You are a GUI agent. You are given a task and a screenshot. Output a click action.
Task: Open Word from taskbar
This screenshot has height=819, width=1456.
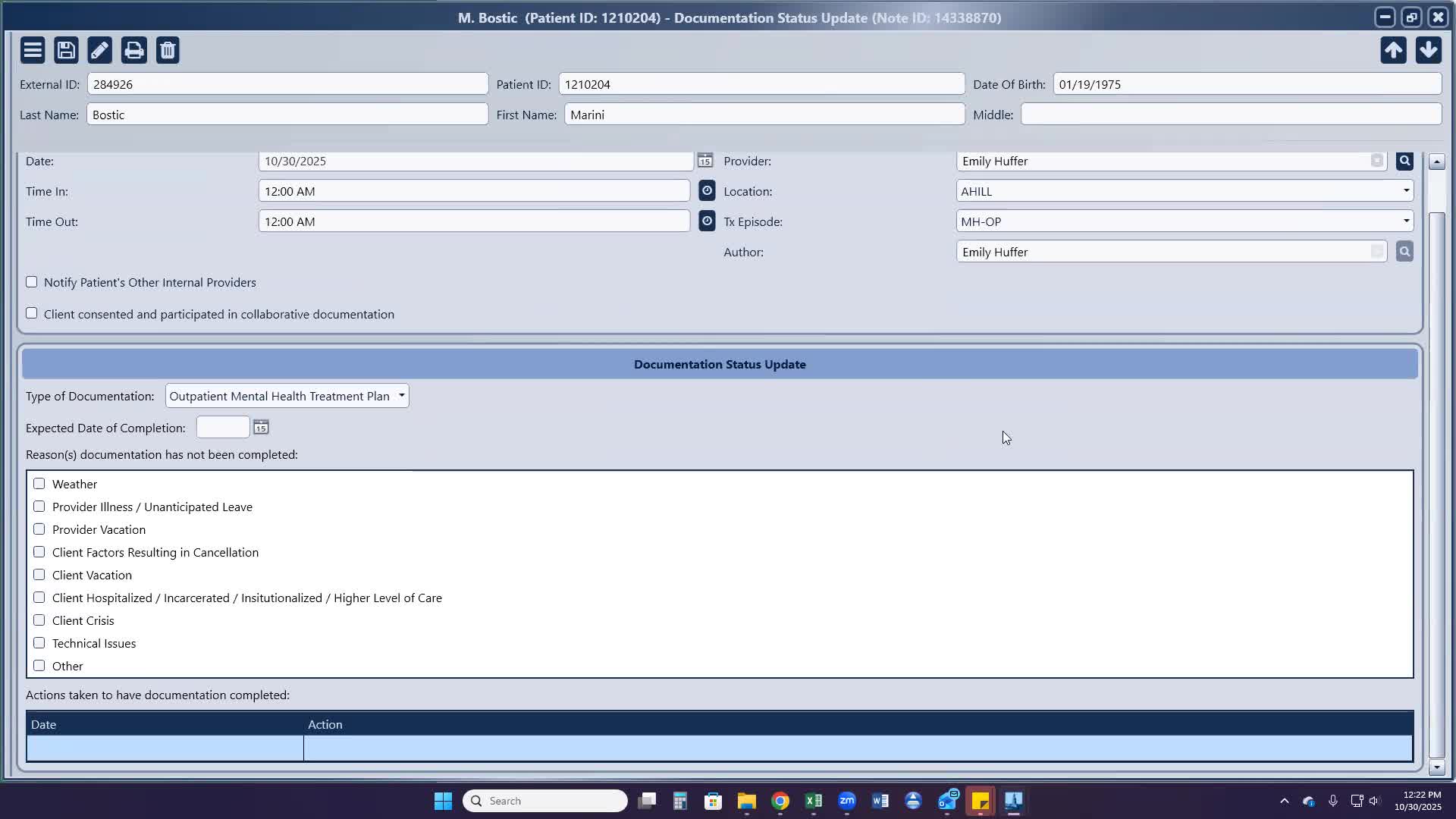[880, 801]
